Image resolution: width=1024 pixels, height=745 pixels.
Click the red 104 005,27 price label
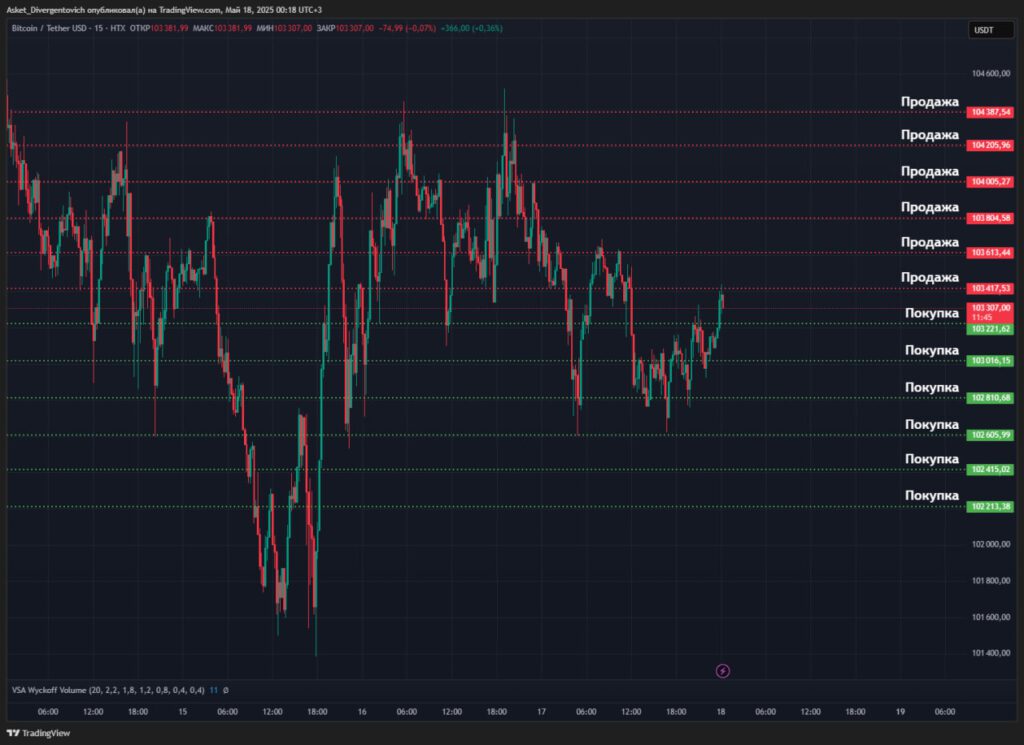pos(990,182)
